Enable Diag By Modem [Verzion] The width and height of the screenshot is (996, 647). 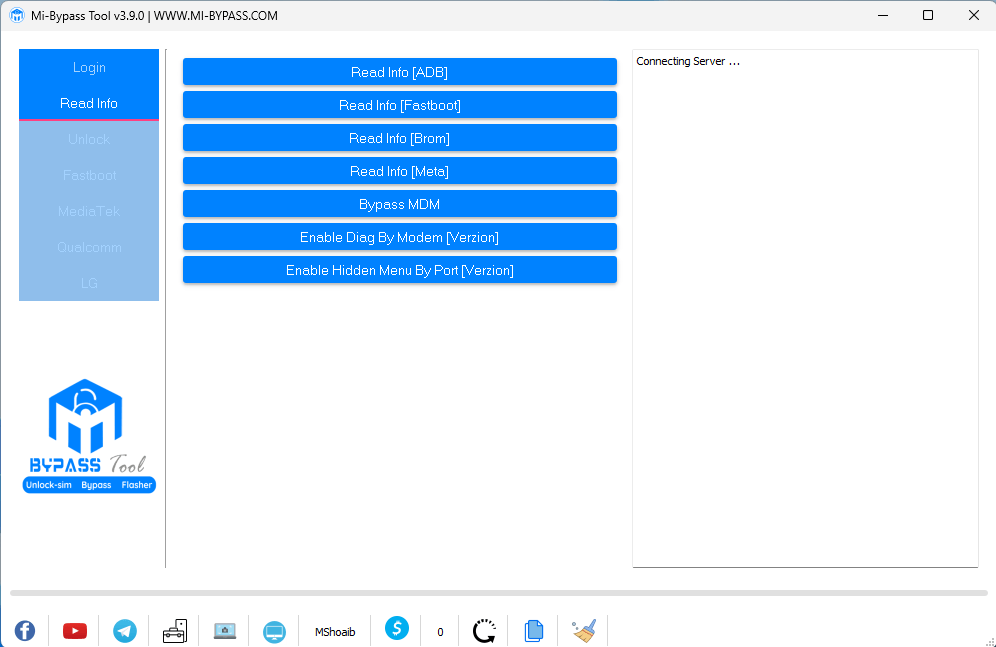click(399, 237)
